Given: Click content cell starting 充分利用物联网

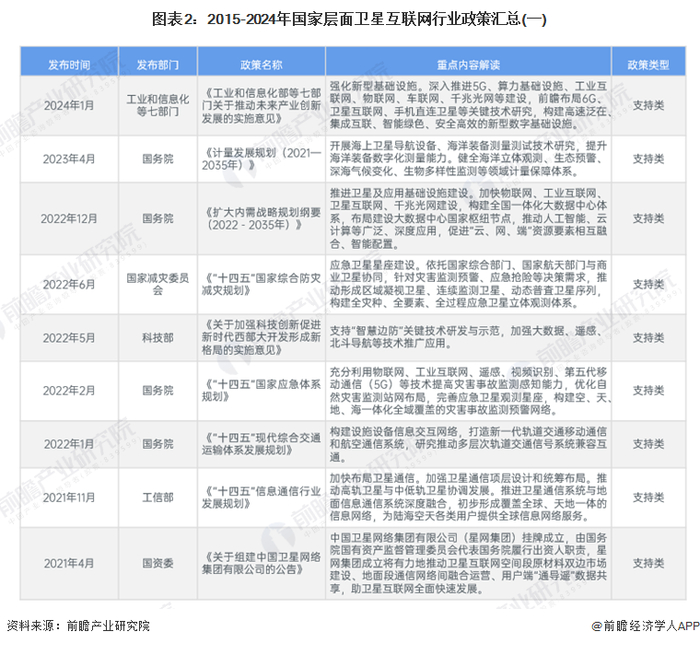Looking at the screenshot, I should [468, 391].
